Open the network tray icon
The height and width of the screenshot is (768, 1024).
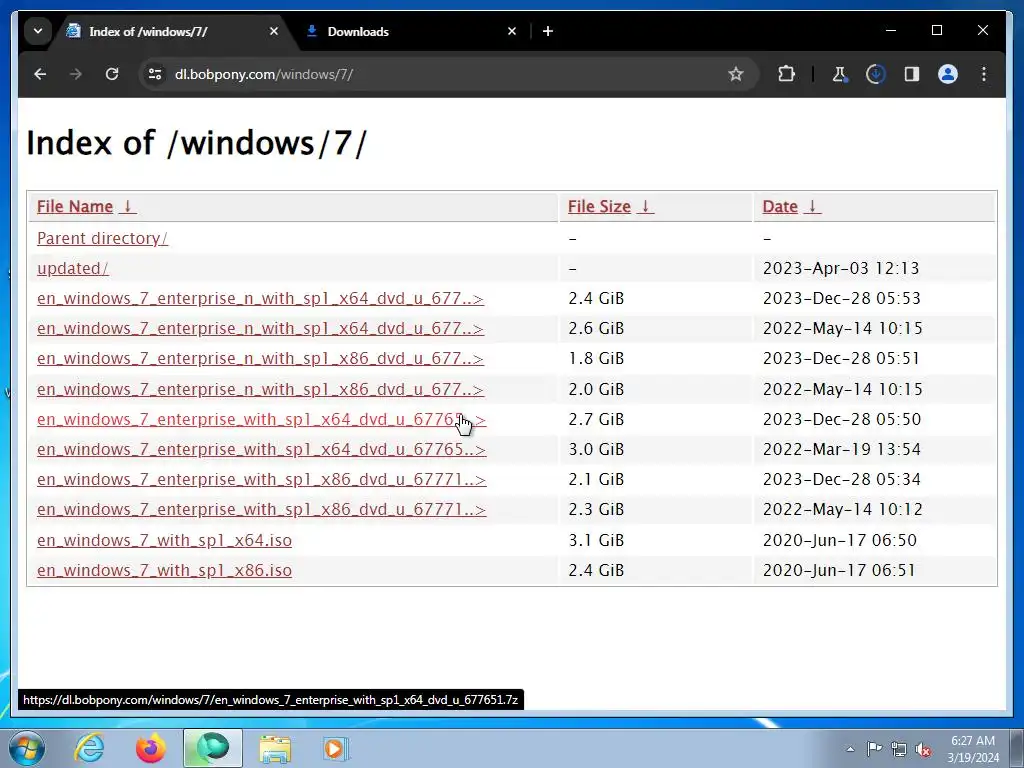pyautogui.click(x=899, y=749)
